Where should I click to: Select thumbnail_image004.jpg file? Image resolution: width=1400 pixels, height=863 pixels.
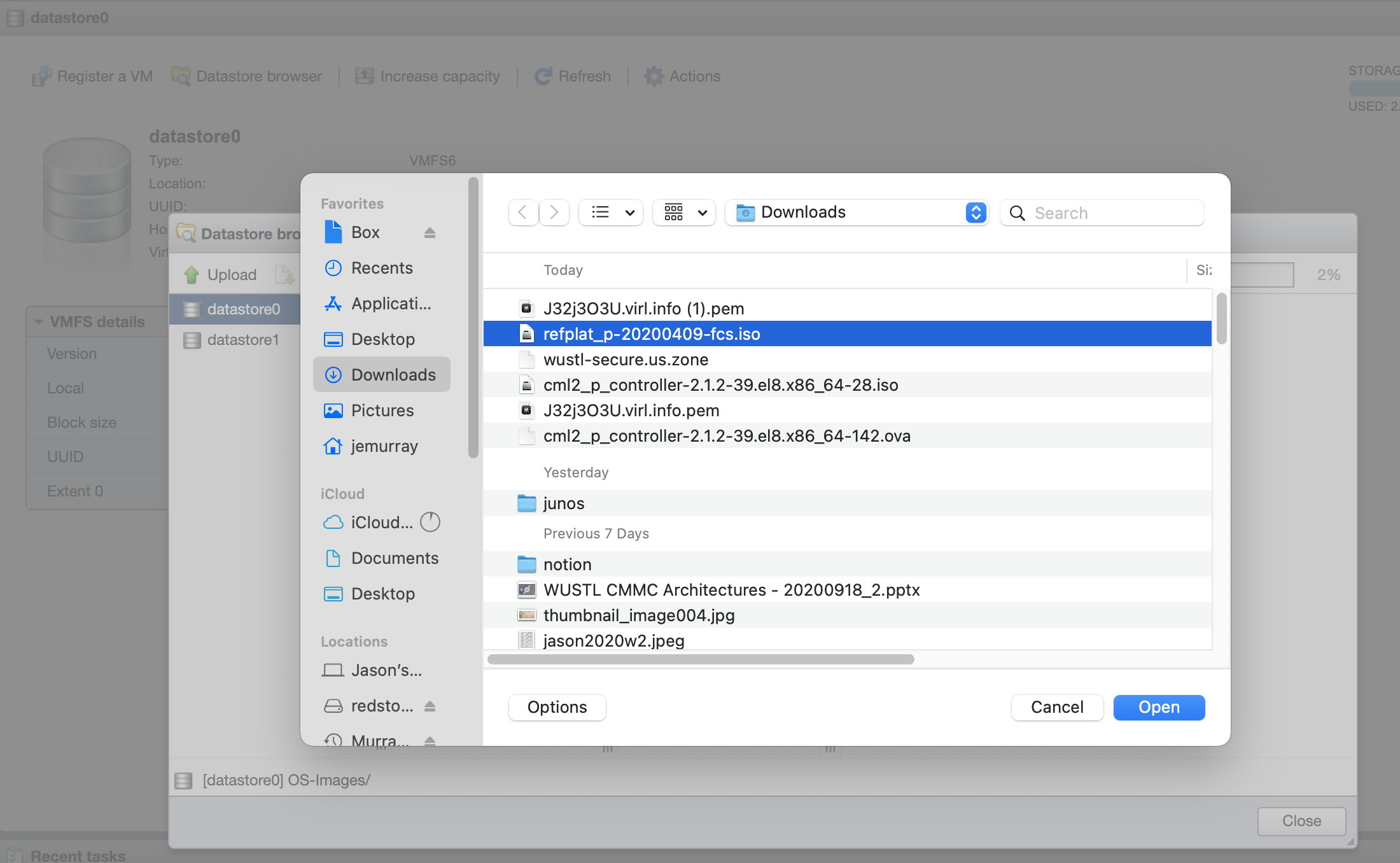tap(848, 615)
